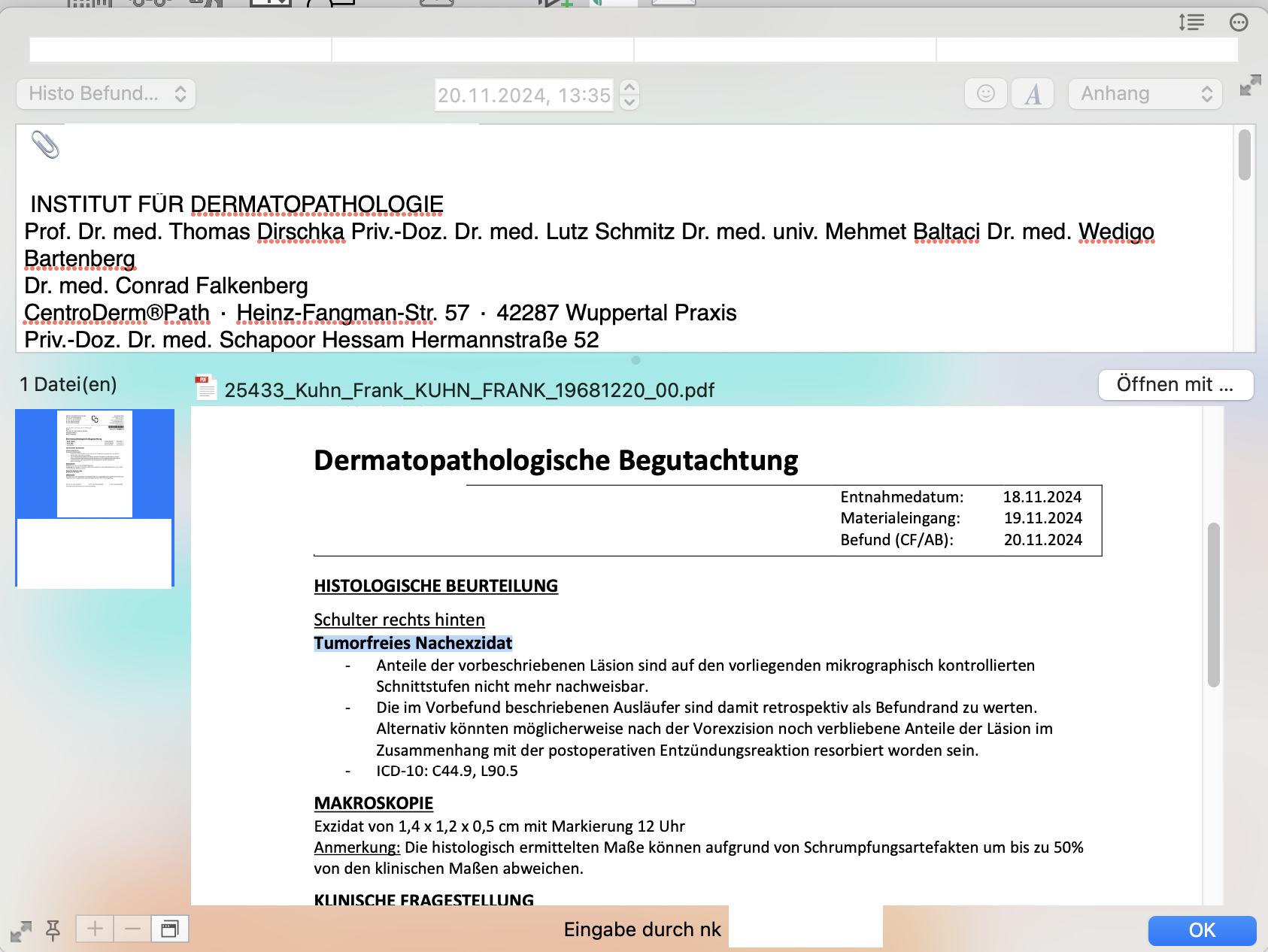The height and width of the screenshot is (952, 1268).
Task: Click the date field 20.11.2024, 13:35
Action: pos(524,96)
